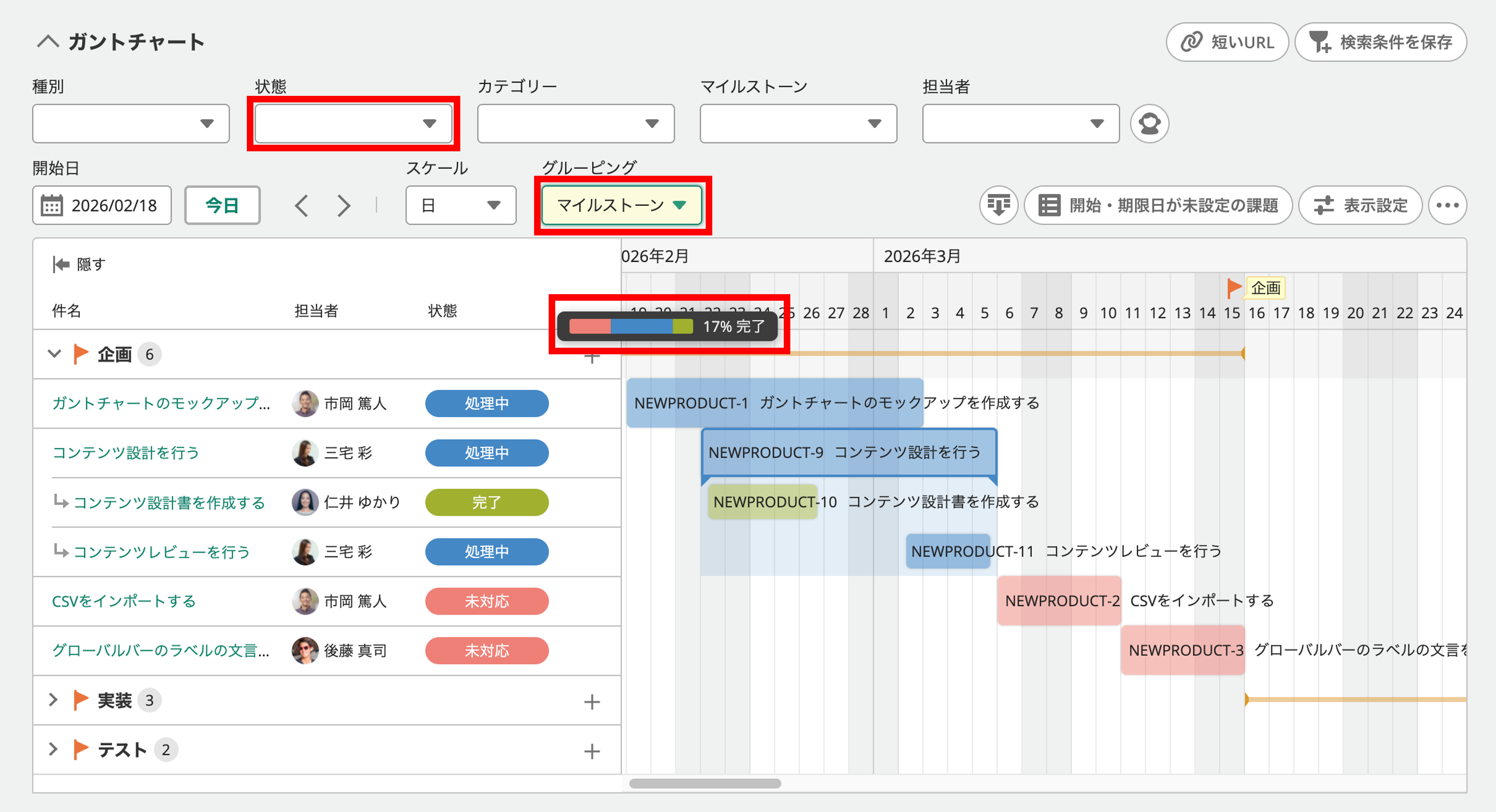Click the 今日 button
1496x812 pixels.
click(x=222, y=205)
